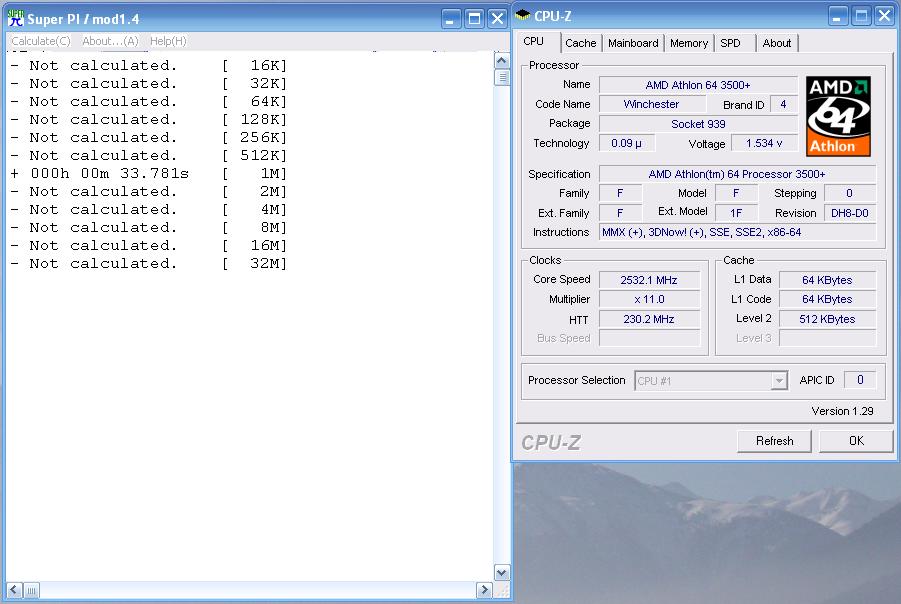Click the 'Not calculated' 32M row

(148, 263)
